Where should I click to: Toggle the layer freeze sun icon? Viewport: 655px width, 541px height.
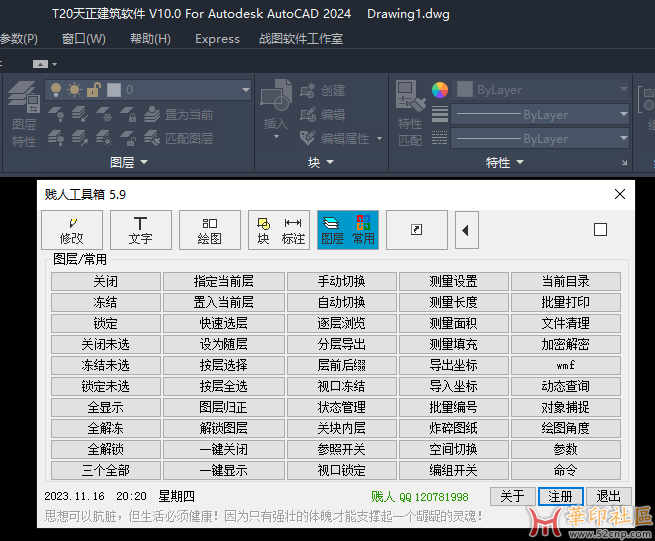click(x=74, y=90)
